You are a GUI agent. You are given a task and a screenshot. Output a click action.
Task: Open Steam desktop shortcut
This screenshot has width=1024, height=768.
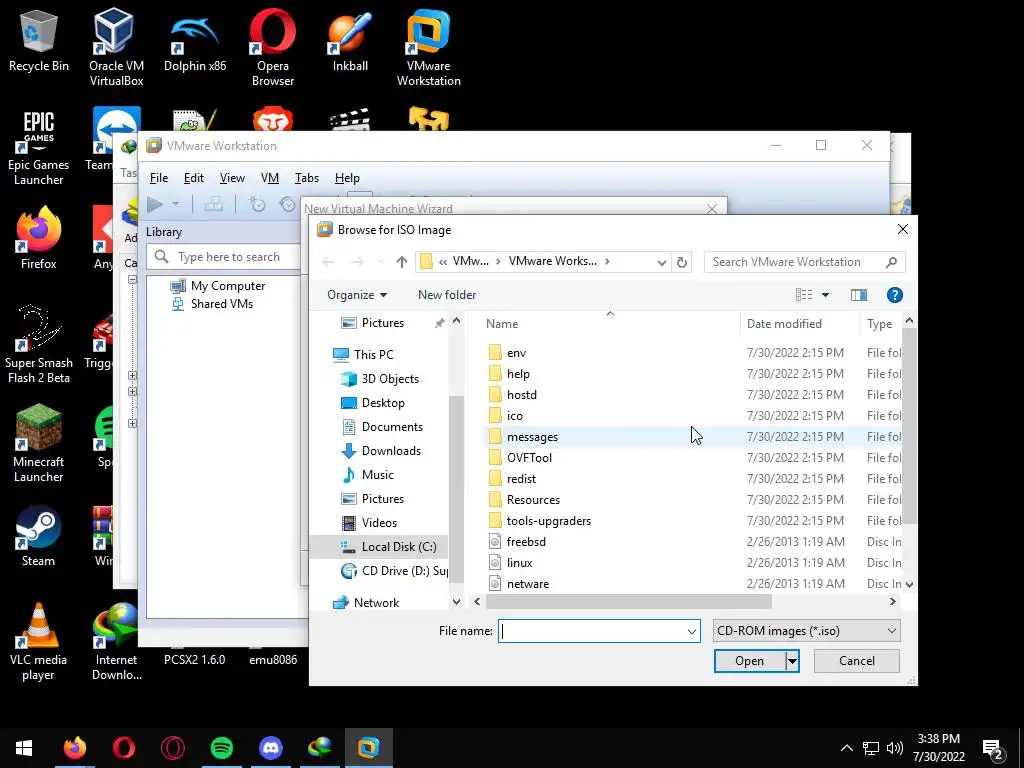[39, 536]
